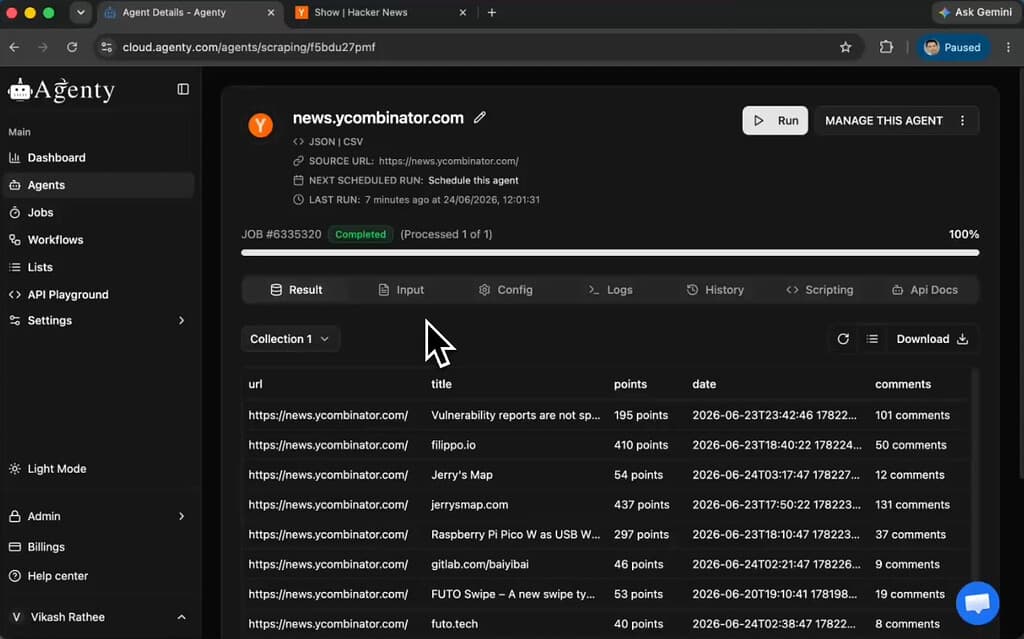
Task: Refresh the results table
Action: (843, 339)
